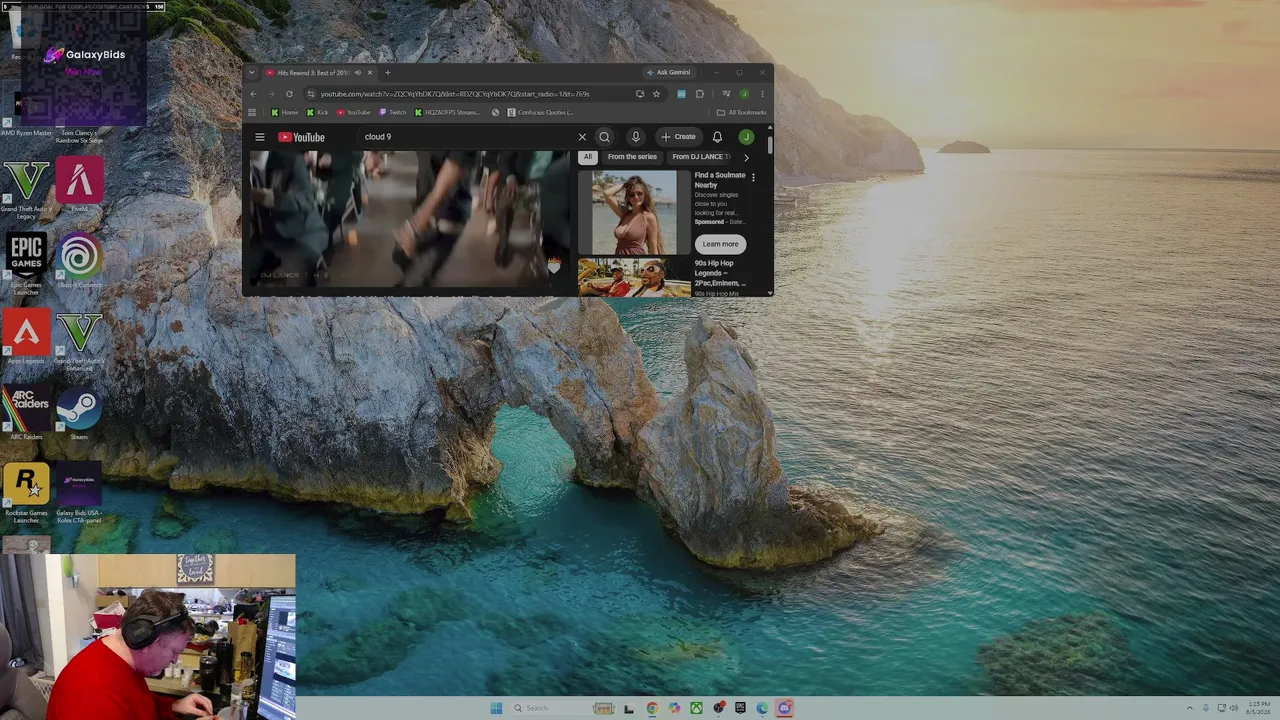
Task: Open the new tab plus button
Action: (387, 72)
